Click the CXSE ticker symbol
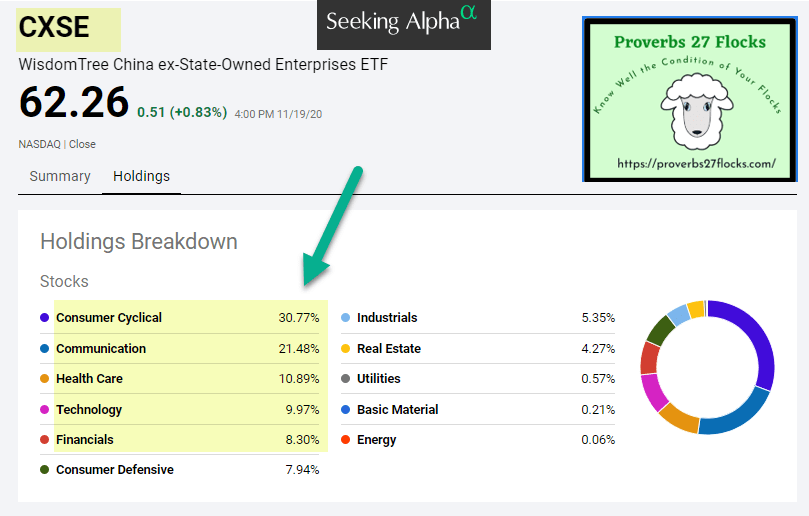 point(54,27)
